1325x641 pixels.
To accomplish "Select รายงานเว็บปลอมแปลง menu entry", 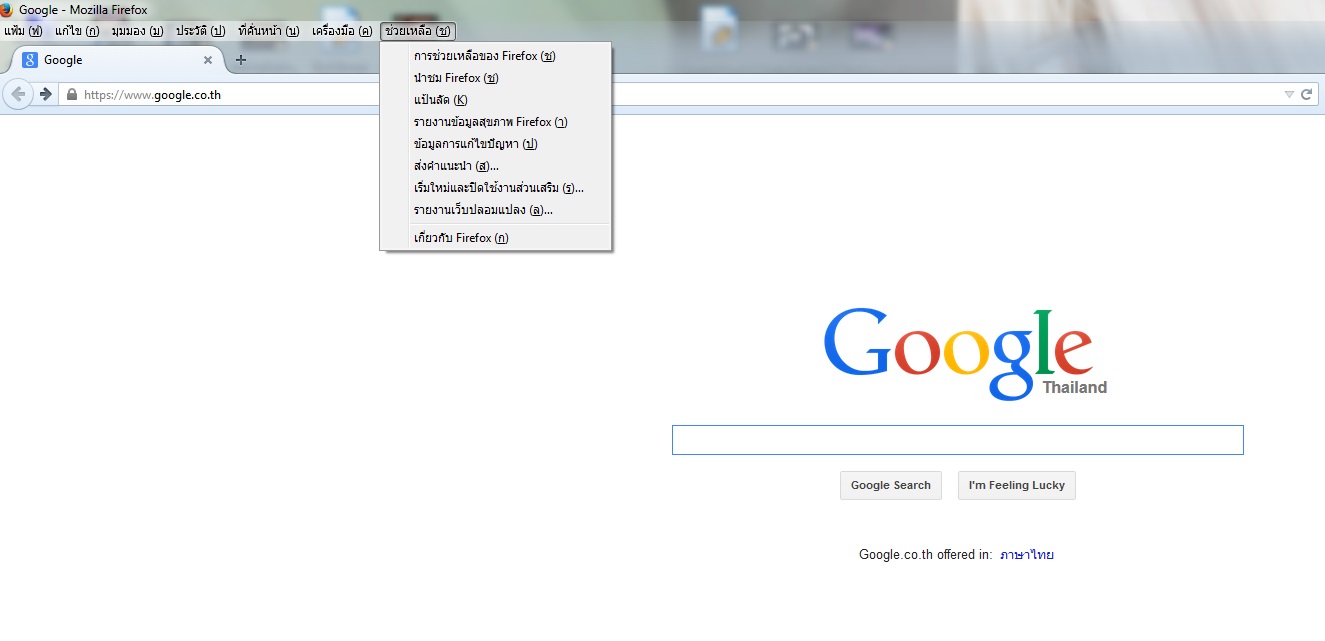I will pos(496,210).
